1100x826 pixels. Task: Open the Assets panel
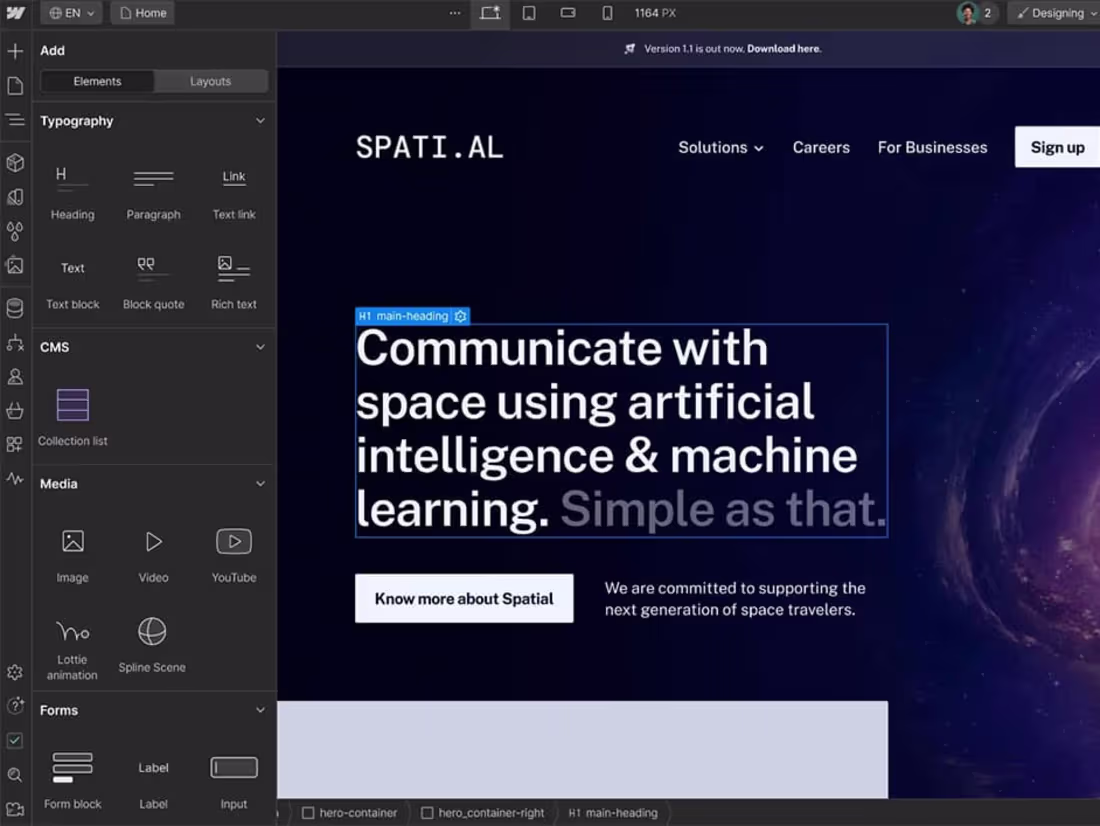pyautogui.click(x=15, y=266)
